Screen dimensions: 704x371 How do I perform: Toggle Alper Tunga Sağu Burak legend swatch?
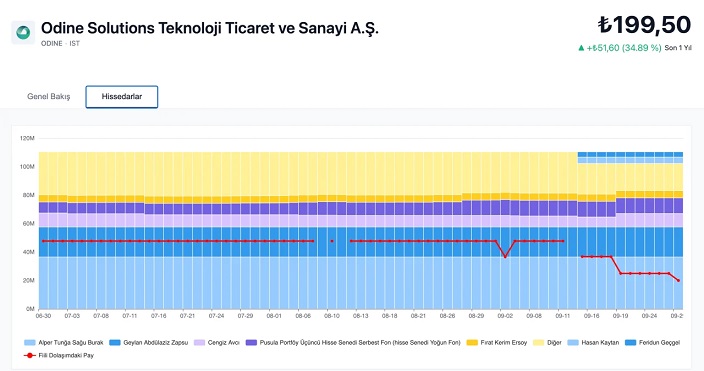(x=30, y=343)
